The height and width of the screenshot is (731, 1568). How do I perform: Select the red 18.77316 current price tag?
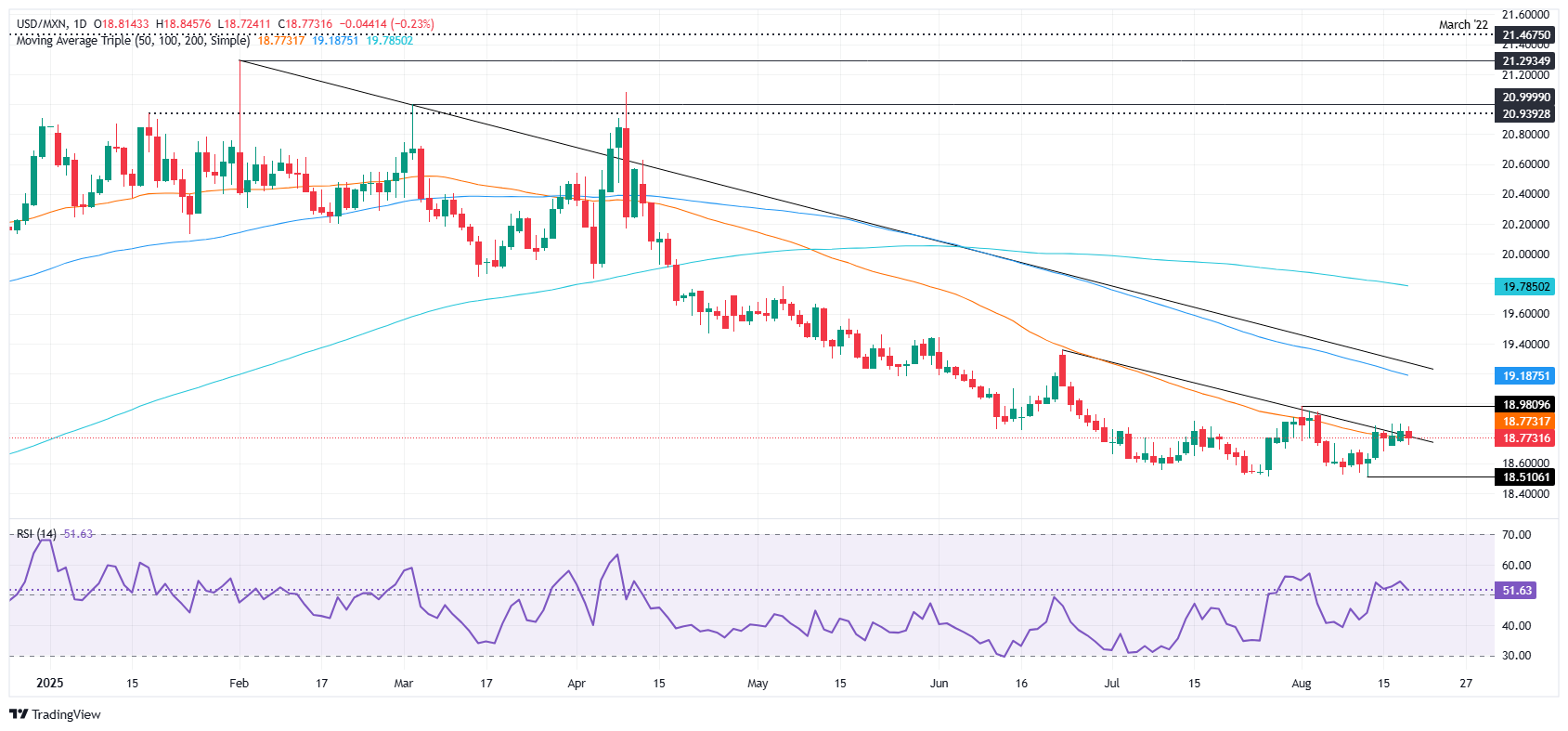click(x=1526, y=438)
